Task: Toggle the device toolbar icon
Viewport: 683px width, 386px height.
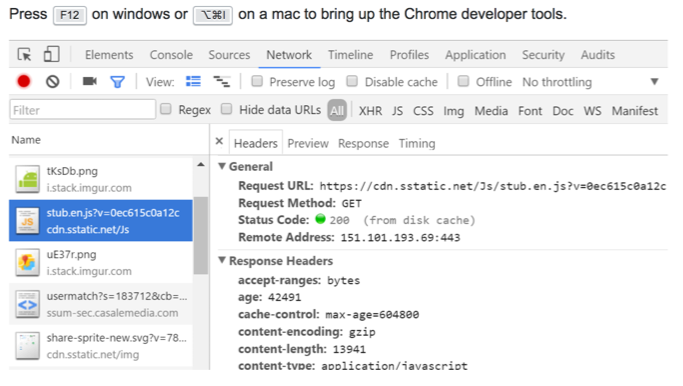Action: point(51,54)
